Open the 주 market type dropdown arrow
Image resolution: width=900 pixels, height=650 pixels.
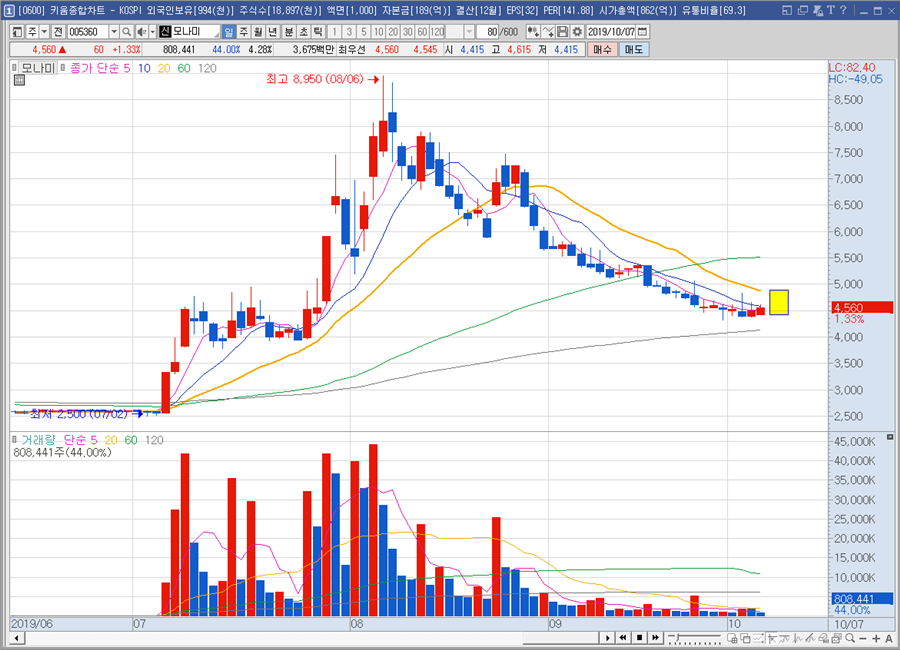[x=44, y=32]
